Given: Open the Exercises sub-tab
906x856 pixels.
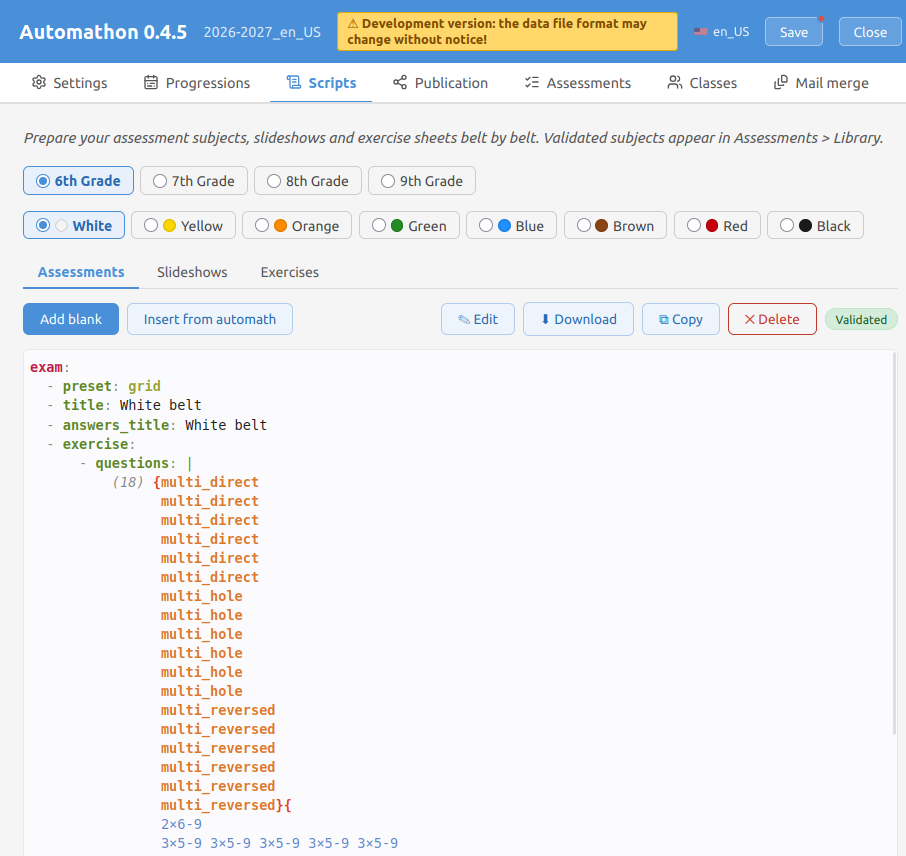Looking at the screenshot, I should tap(289, 272).
